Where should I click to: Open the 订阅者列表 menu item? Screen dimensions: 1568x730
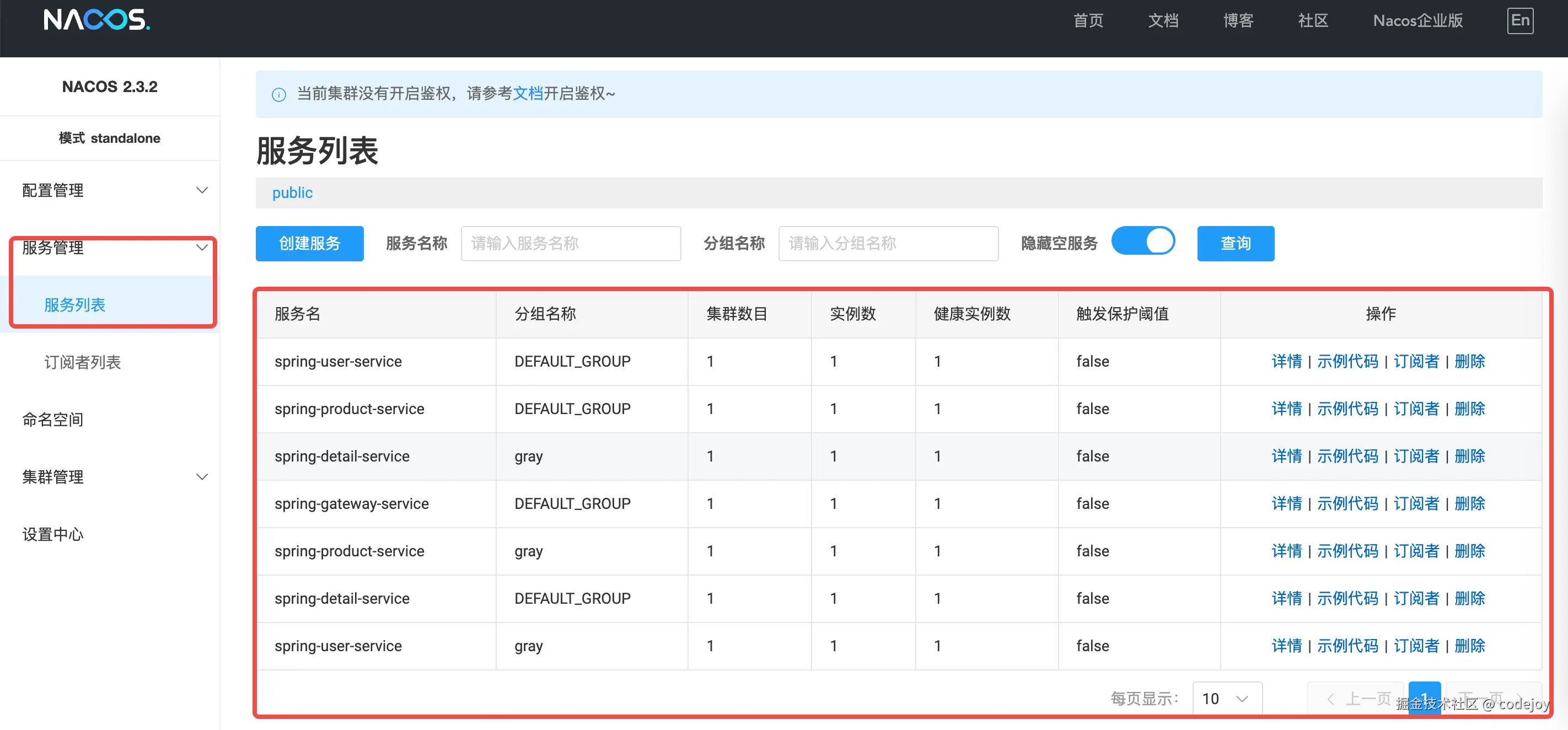[83, 362]
